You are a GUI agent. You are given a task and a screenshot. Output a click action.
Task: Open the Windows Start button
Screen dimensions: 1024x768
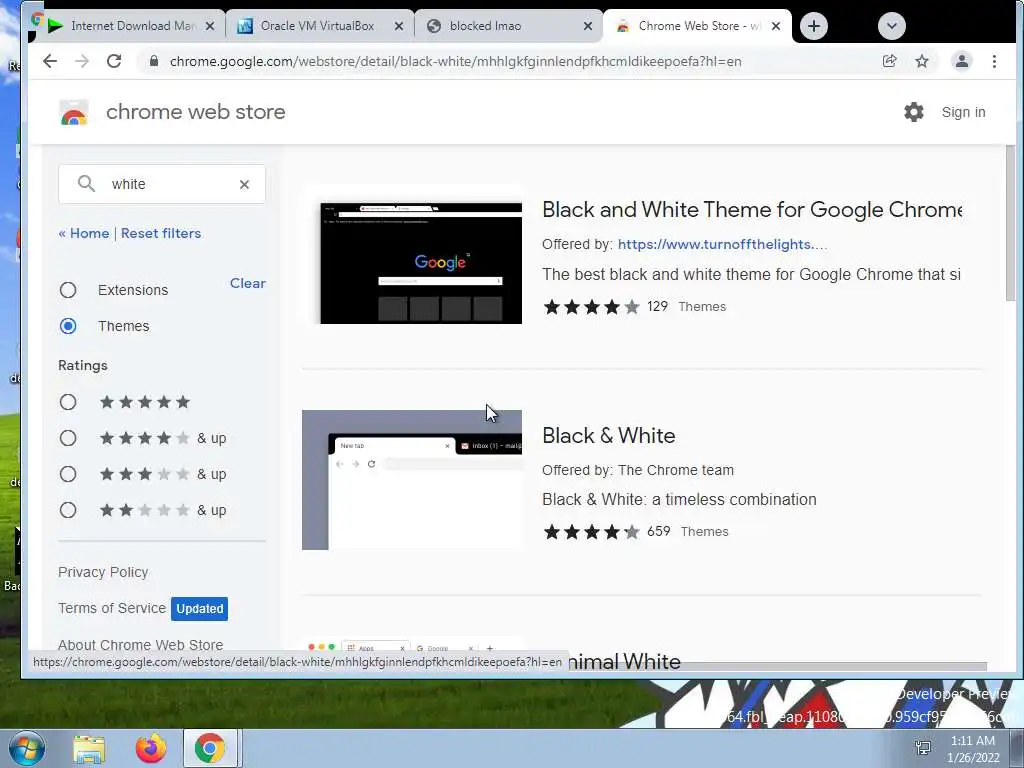[x=27, y=748]
